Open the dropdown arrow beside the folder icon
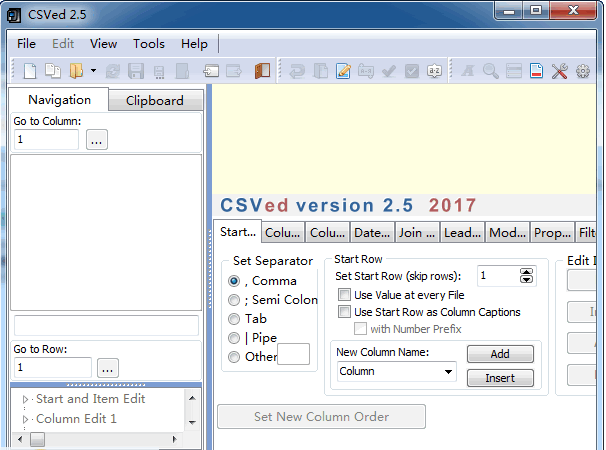Viewport: 606px width, 450px height. [x=93, y=71]
